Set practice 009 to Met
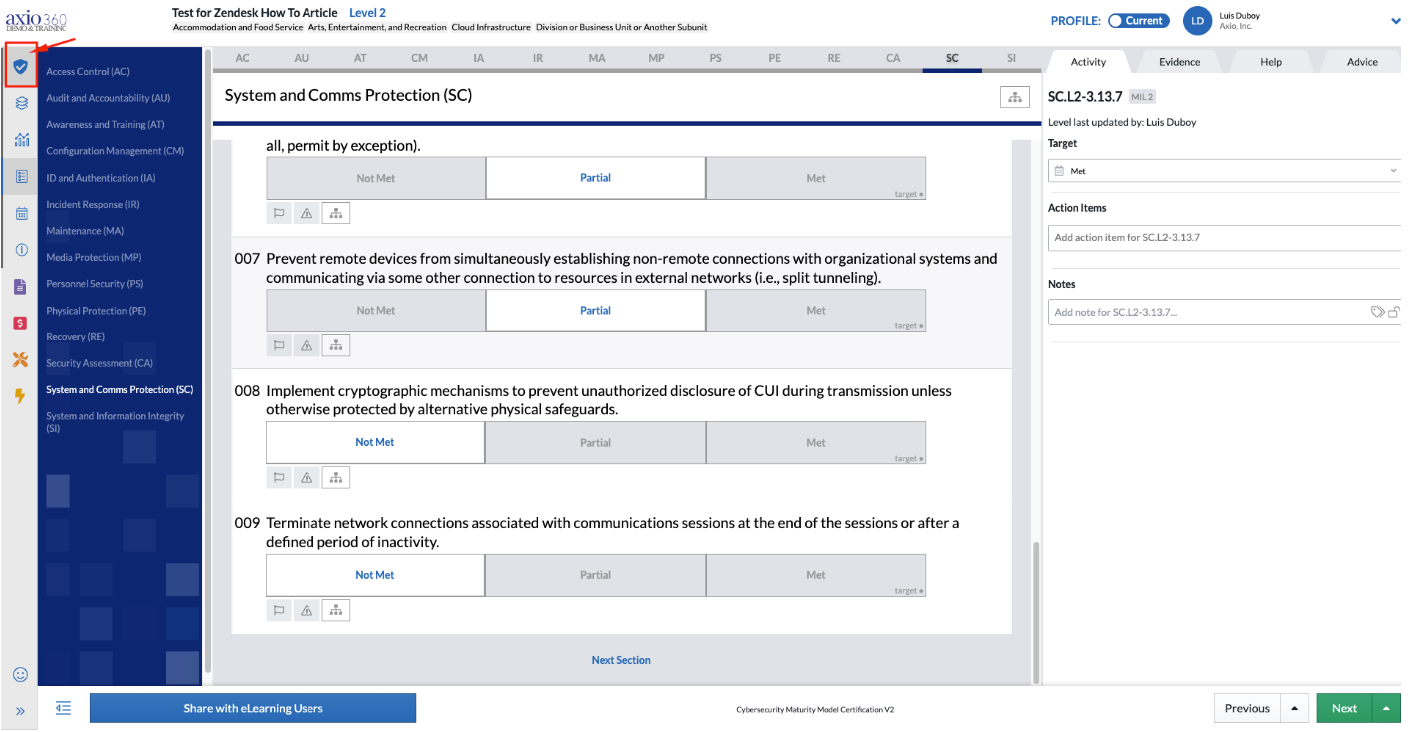 (816, 575)
